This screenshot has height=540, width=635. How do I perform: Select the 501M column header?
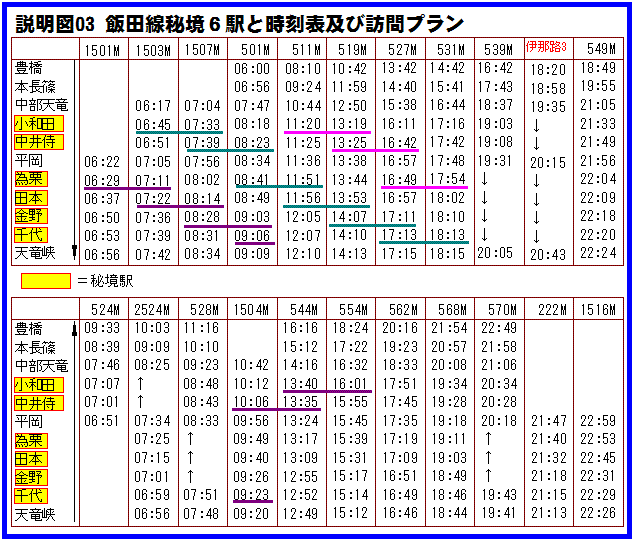[255, 50]
